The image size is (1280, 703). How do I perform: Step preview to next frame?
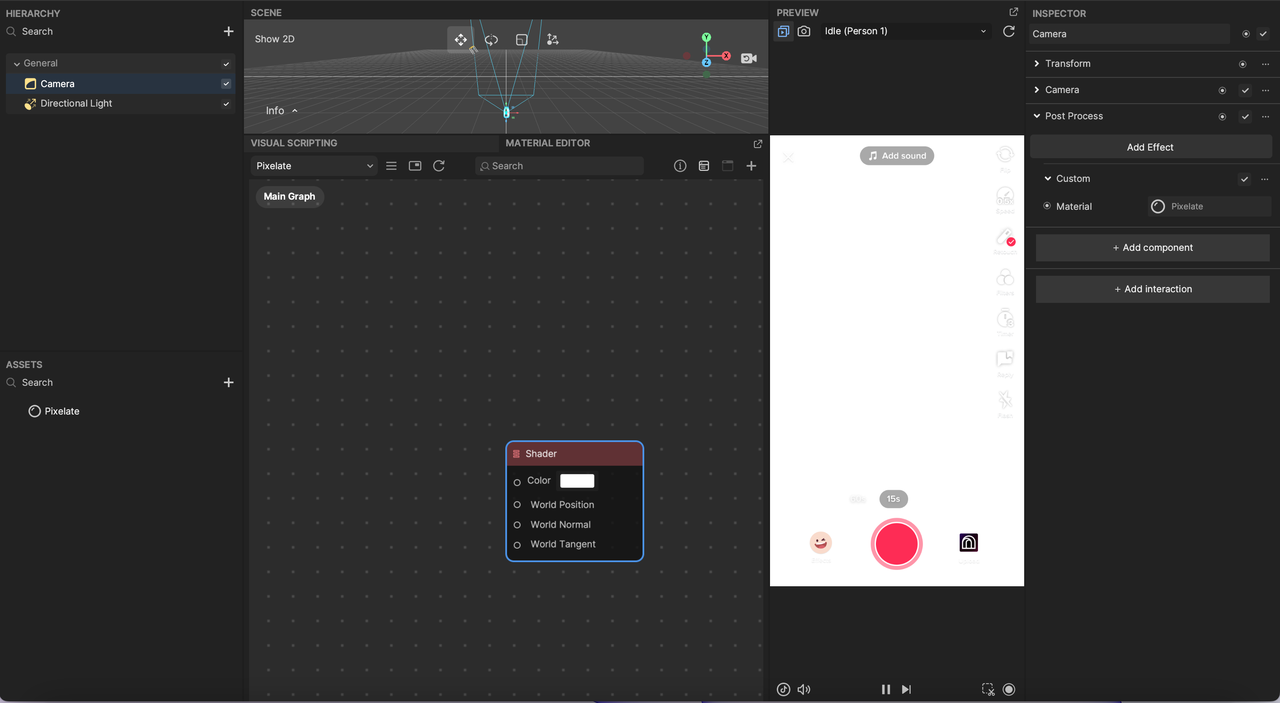(x=906, y=689)
